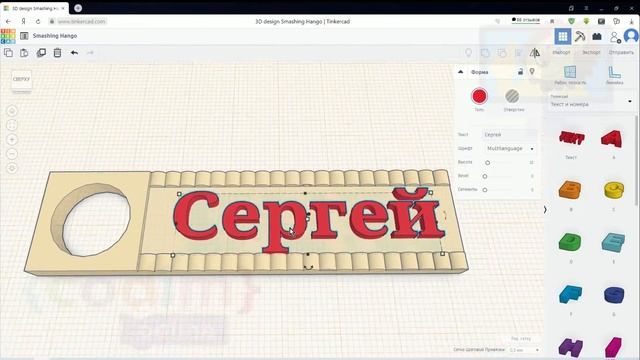Collapse the shapes panel with the side chevron
The width and height of the screenshot is (640, 360).
coord(545,210)
